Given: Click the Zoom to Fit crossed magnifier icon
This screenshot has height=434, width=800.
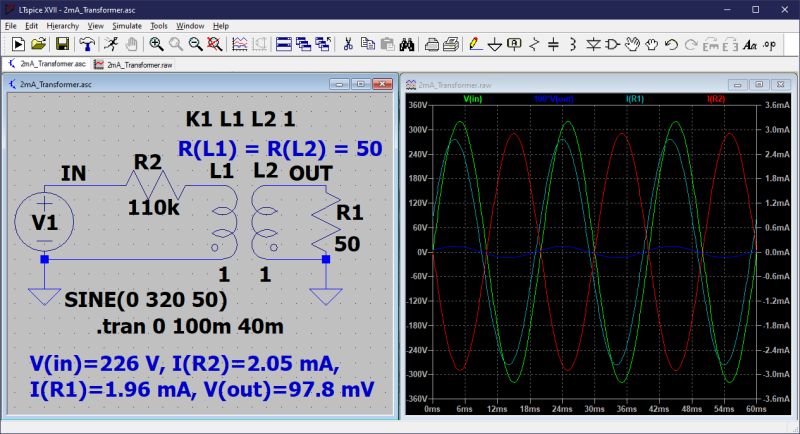Looking at the screenshot, I should coord(214,44).
